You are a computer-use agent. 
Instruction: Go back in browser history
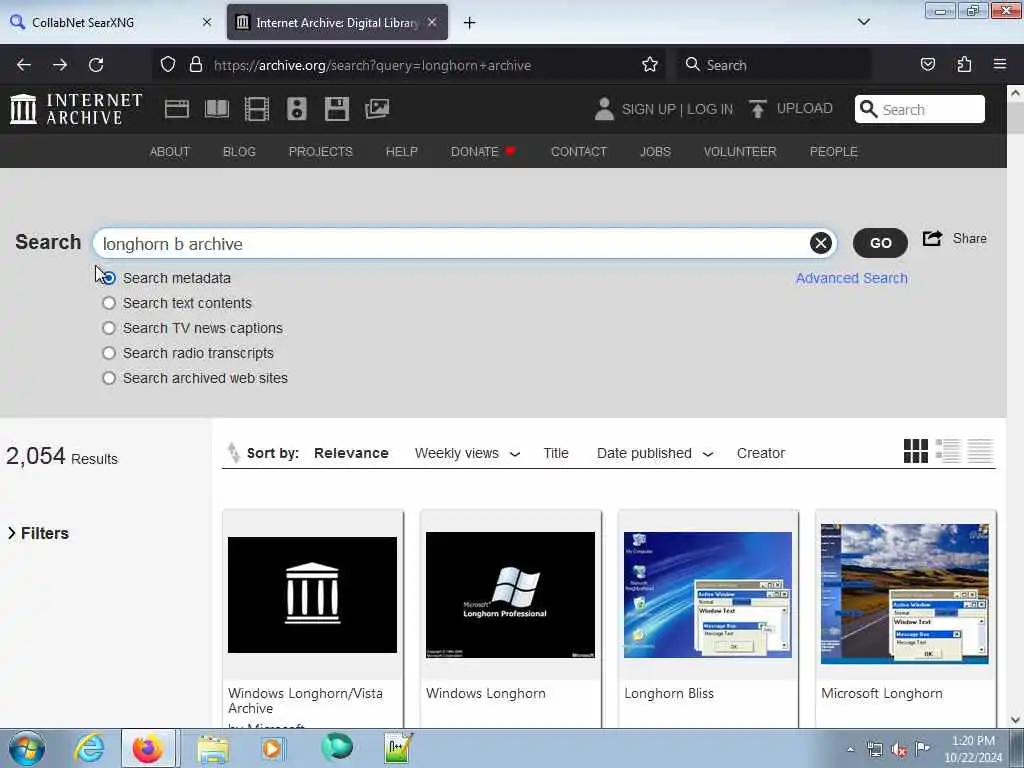click(24, 65)
